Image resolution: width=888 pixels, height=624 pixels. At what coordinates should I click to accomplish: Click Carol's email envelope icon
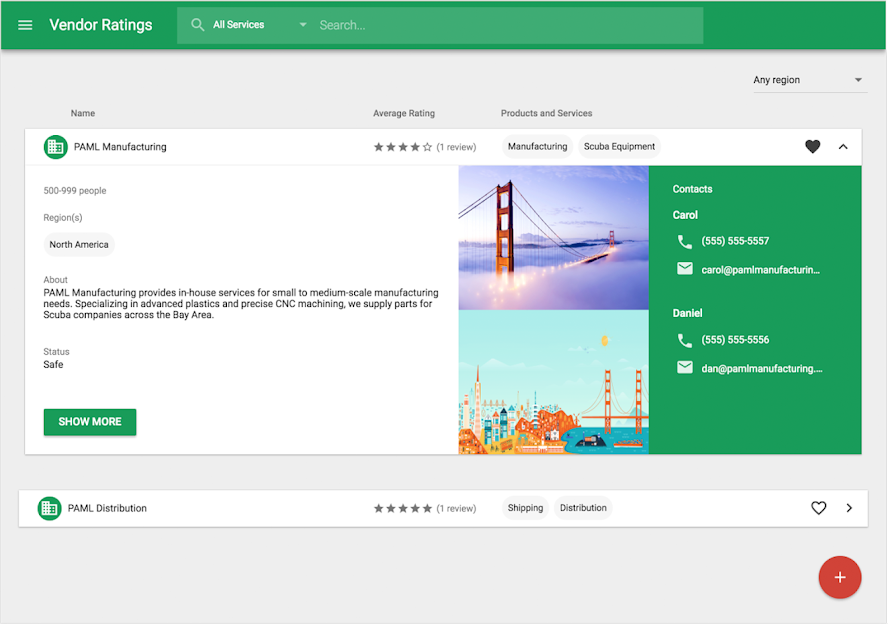point(685,268)
